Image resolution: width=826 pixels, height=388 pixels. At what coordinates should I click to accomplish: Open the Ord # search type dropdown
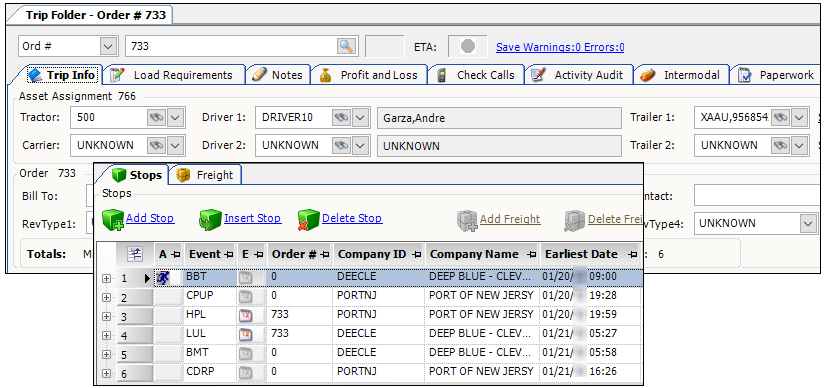click(x=108, y=46)
